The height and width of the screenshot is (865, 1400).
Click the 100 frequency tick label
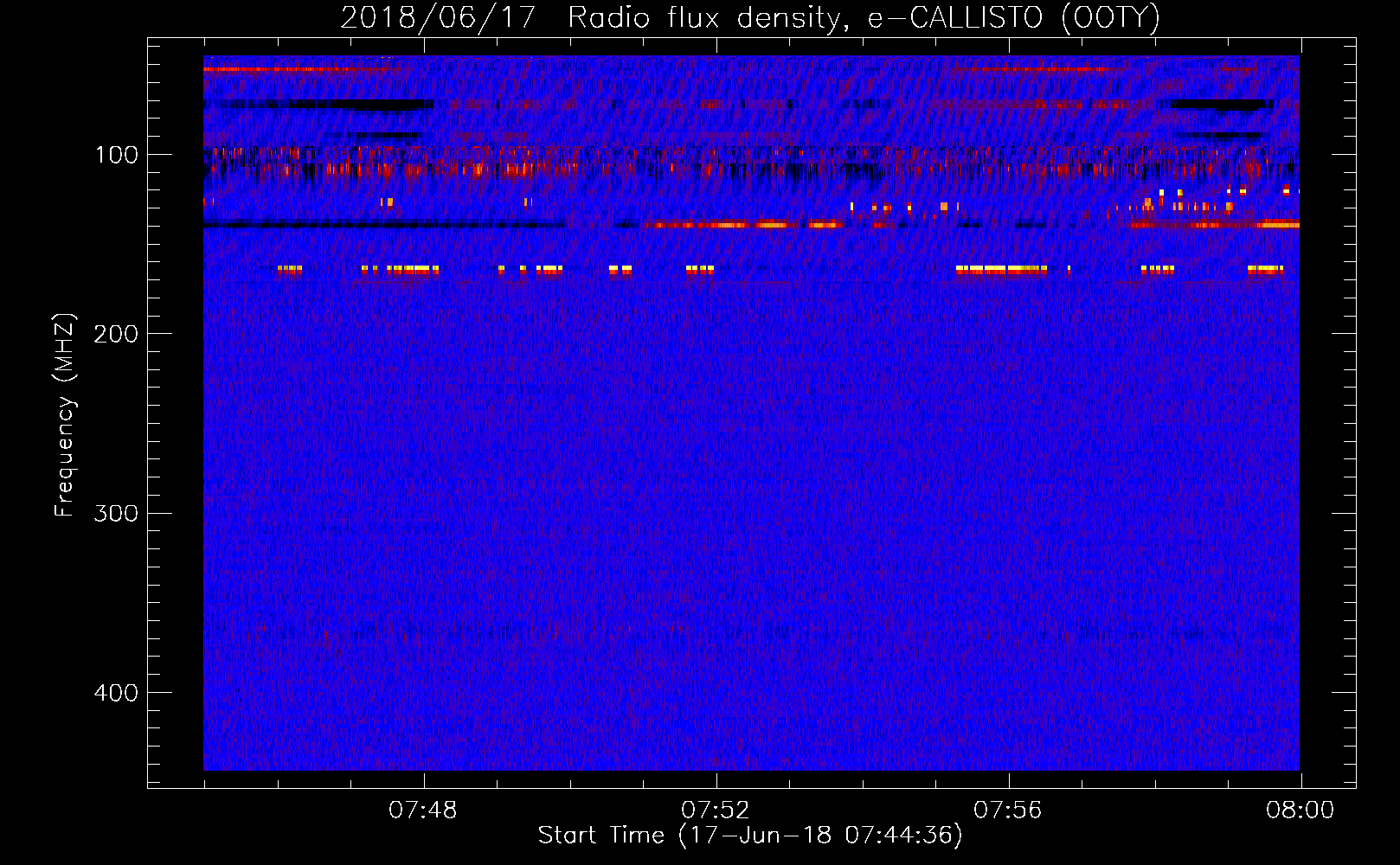click(x=116, y=155)
